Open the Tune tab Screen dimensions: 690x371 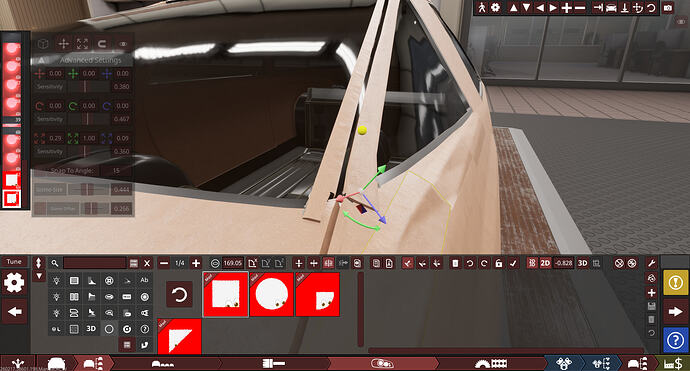[14, 262]
